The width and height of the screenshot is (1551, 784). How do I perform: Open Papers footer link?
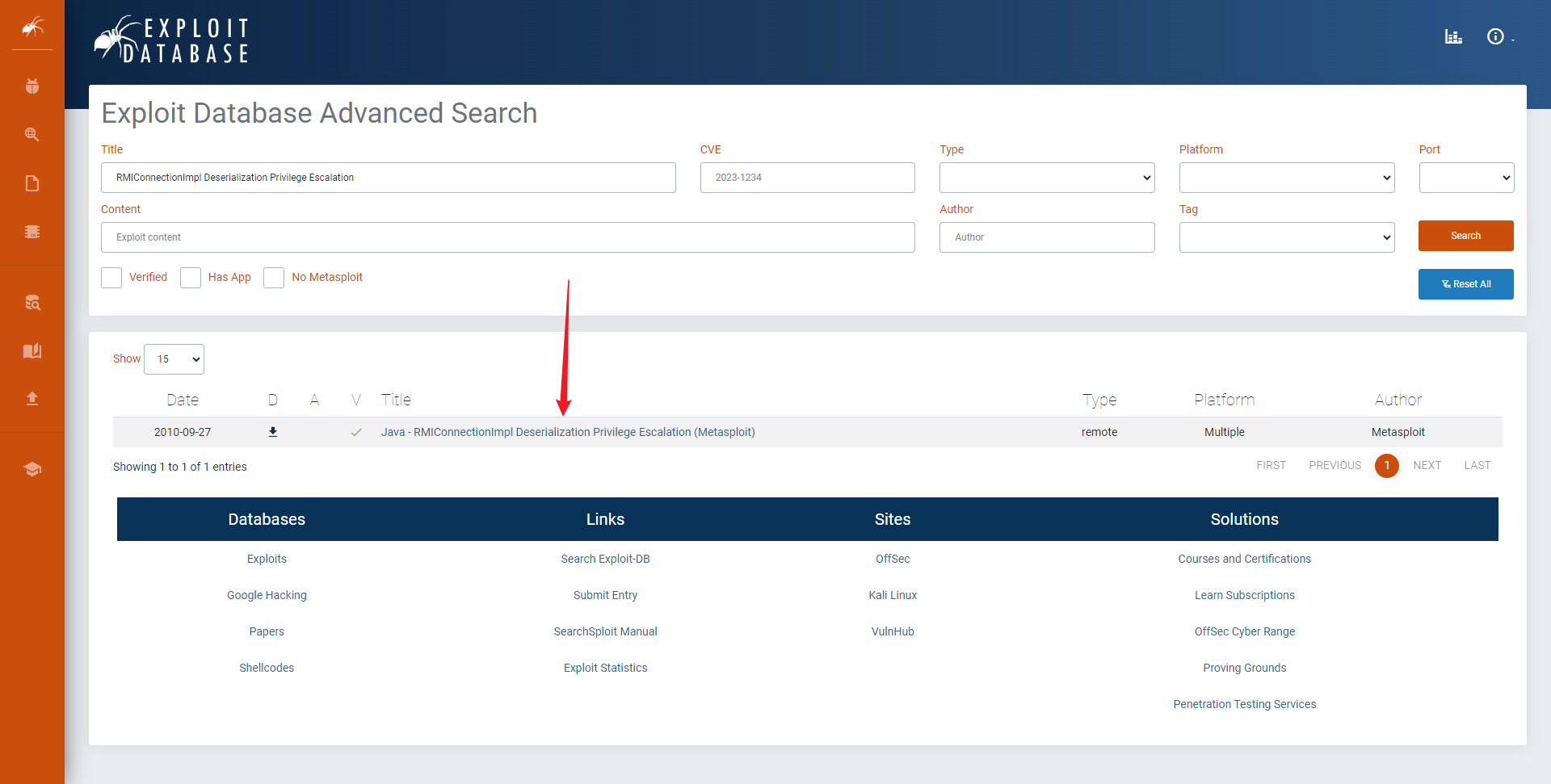(267, 631)
